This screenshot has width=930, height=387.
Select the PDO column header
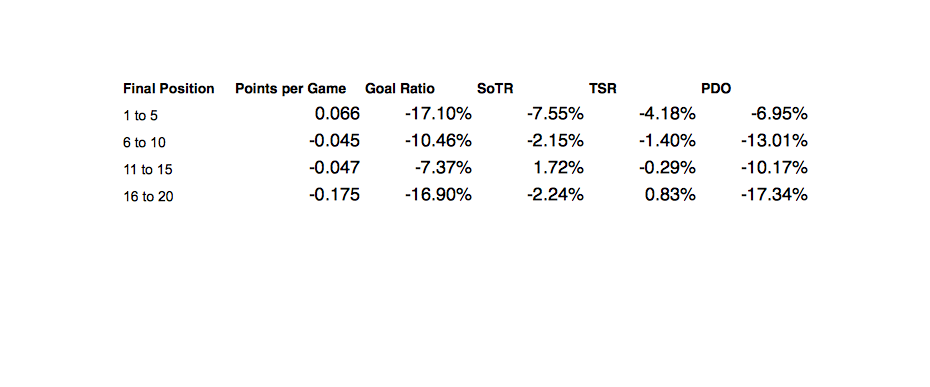tap(716, 89)
